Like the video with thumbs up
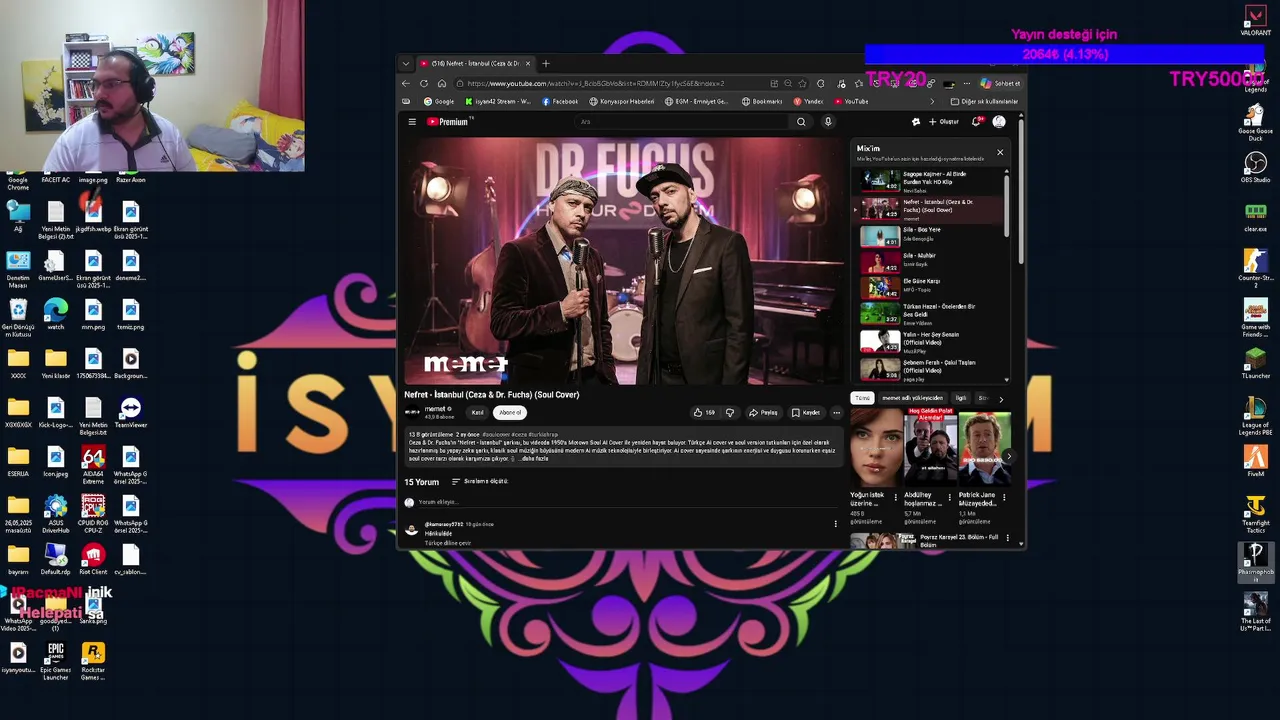The width and height of the screenshot is (1280, 720). click(704, 412)
